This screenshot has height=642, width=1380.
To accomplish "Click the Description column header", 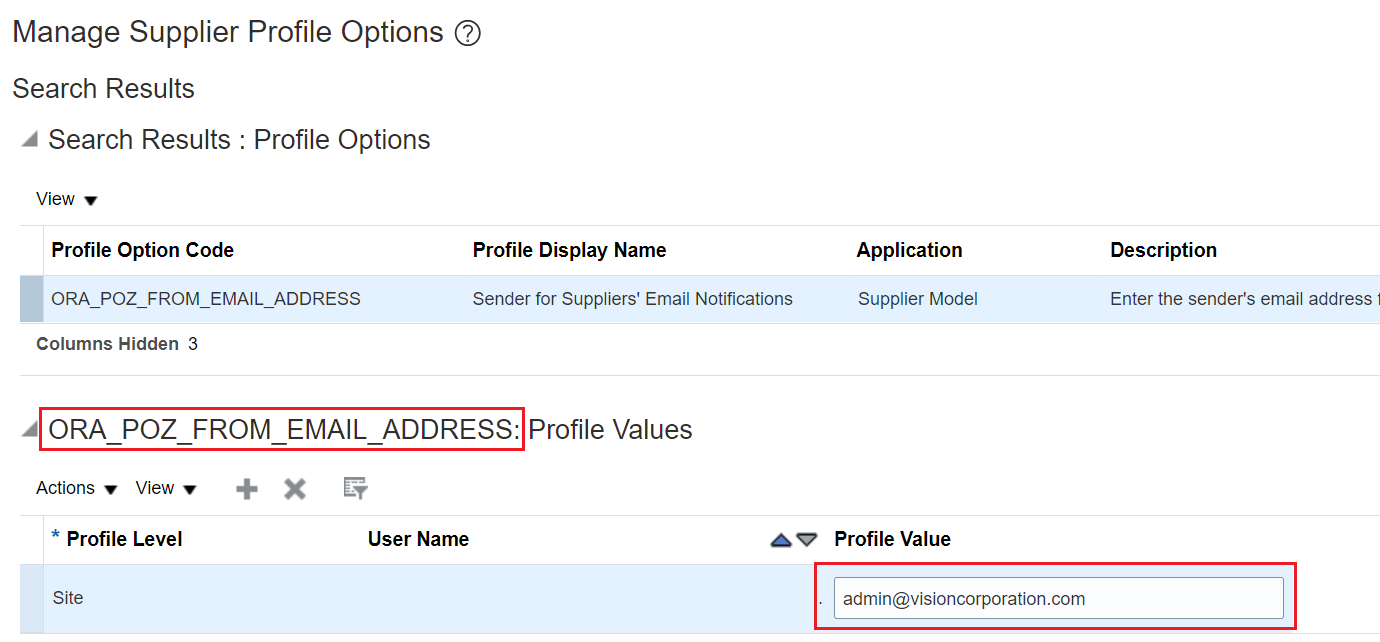I will click(x=1163, y=250).
